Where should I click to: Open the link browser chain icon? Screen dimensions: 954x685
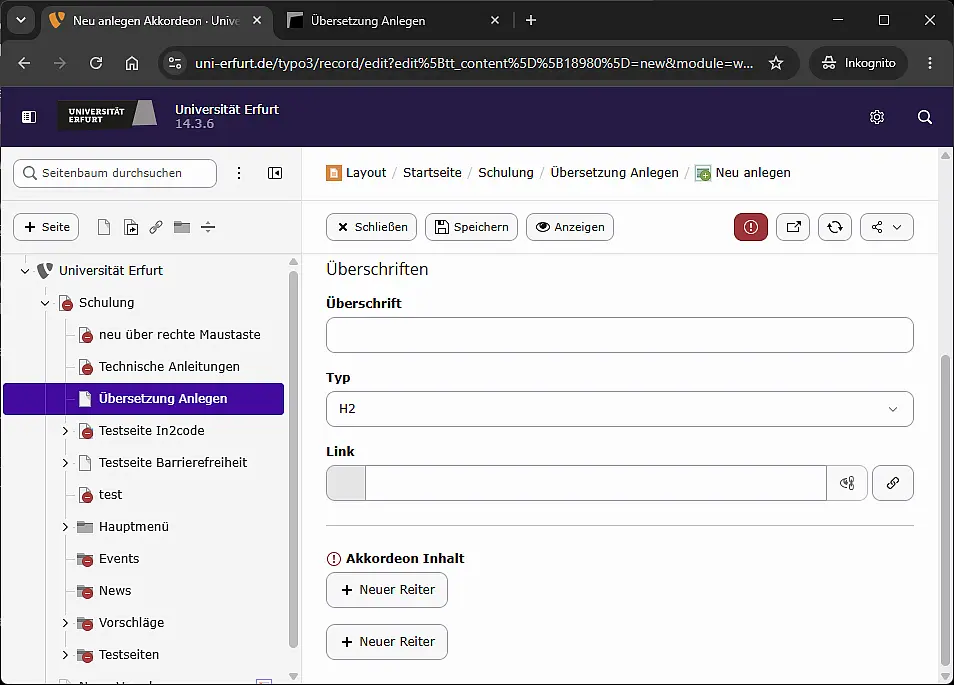tap(893, 483)
